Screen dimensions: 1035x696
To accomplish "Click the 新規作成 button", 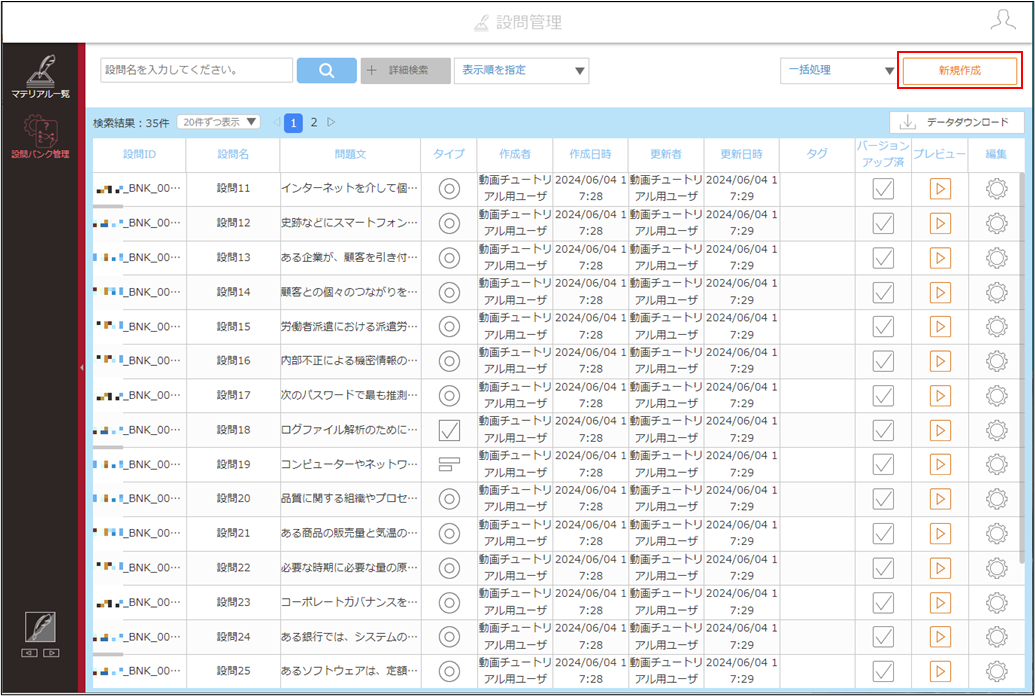I will click(x=960, y=71).
